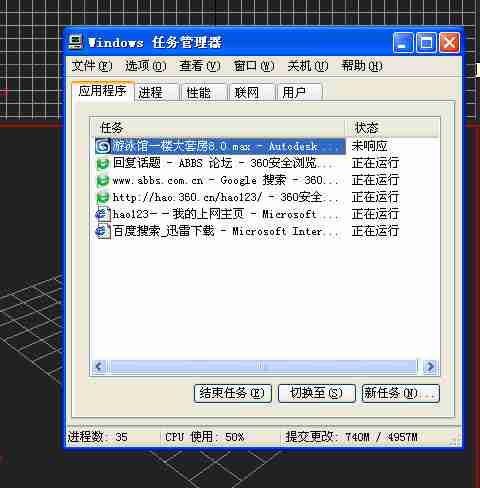Open the 查看(V) menu
The height and width of the screenshot is (488, 480).
click(200, 66)
